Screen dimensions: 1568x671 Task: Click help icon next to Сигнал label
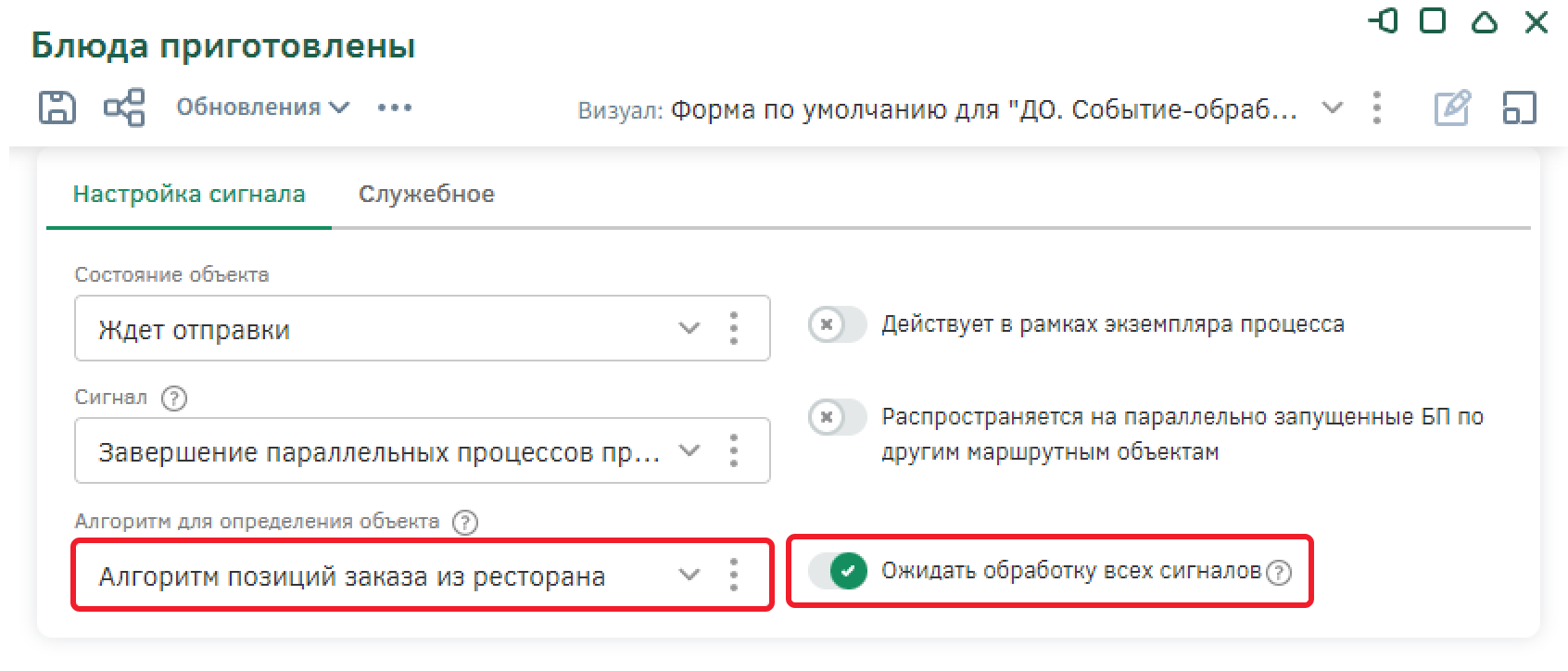[x=174, y=399]
